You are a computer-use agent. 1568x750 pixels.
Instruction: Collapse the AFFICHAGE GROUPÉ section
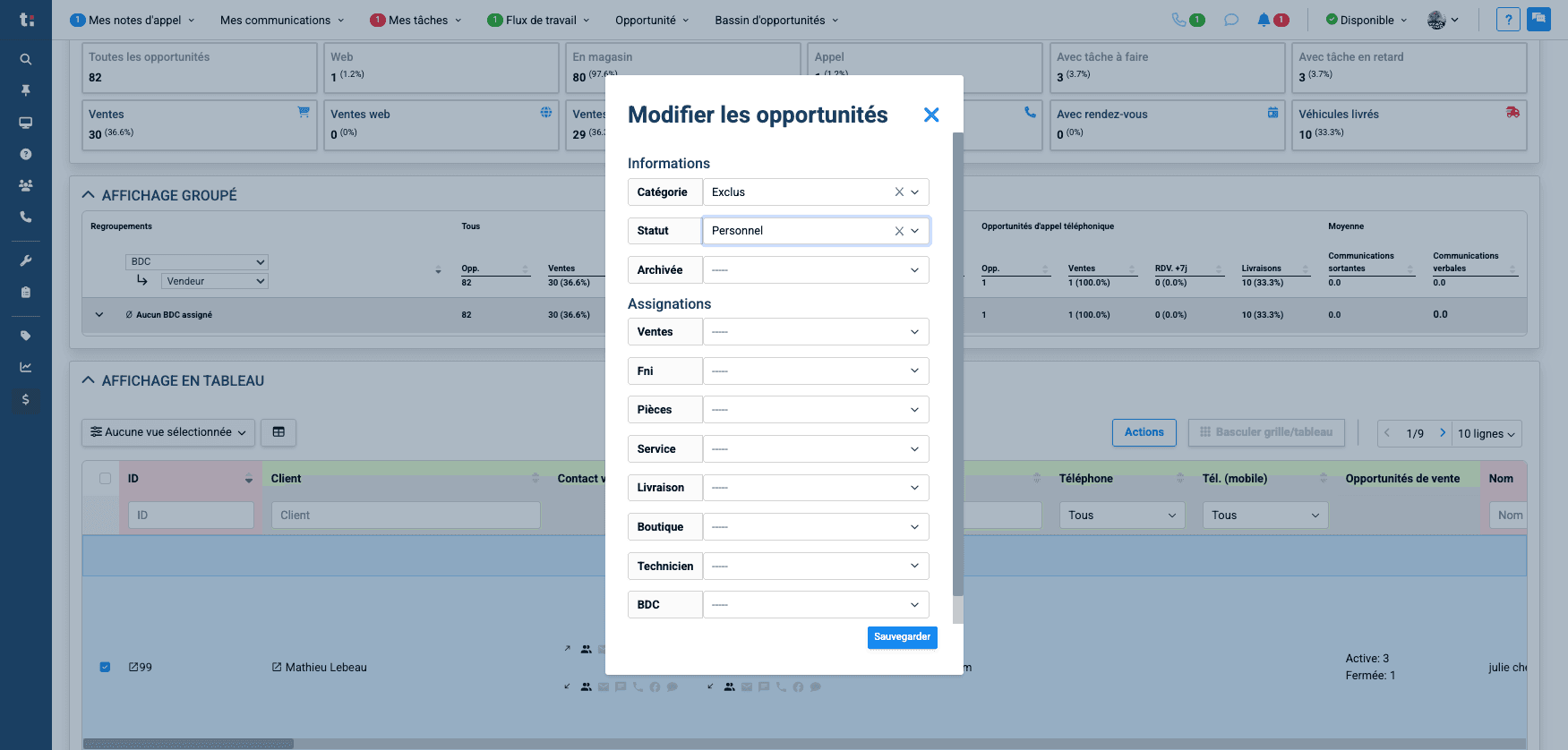tap(88, 195)
